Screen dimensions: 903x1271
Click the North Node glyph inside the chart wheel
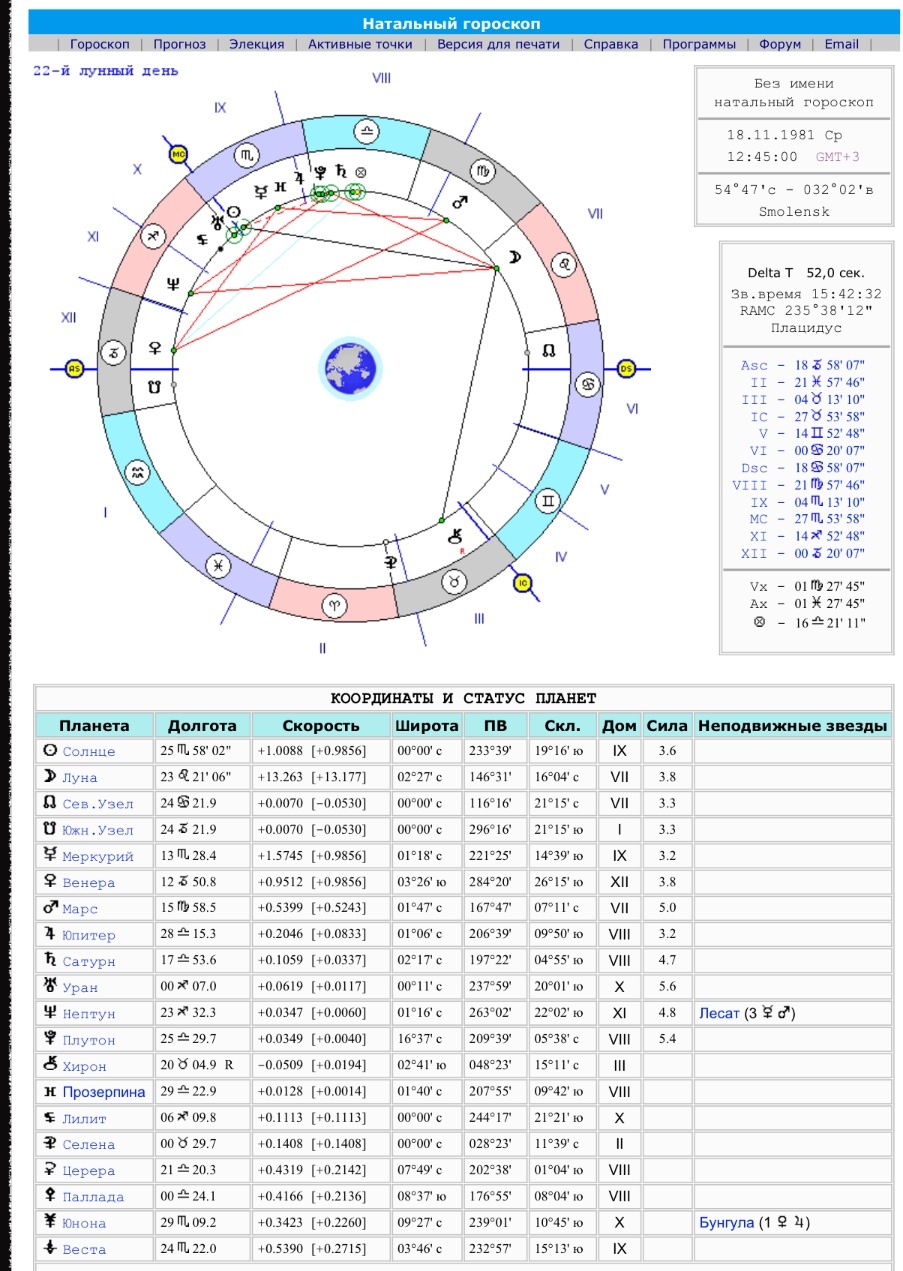point(549,352)
